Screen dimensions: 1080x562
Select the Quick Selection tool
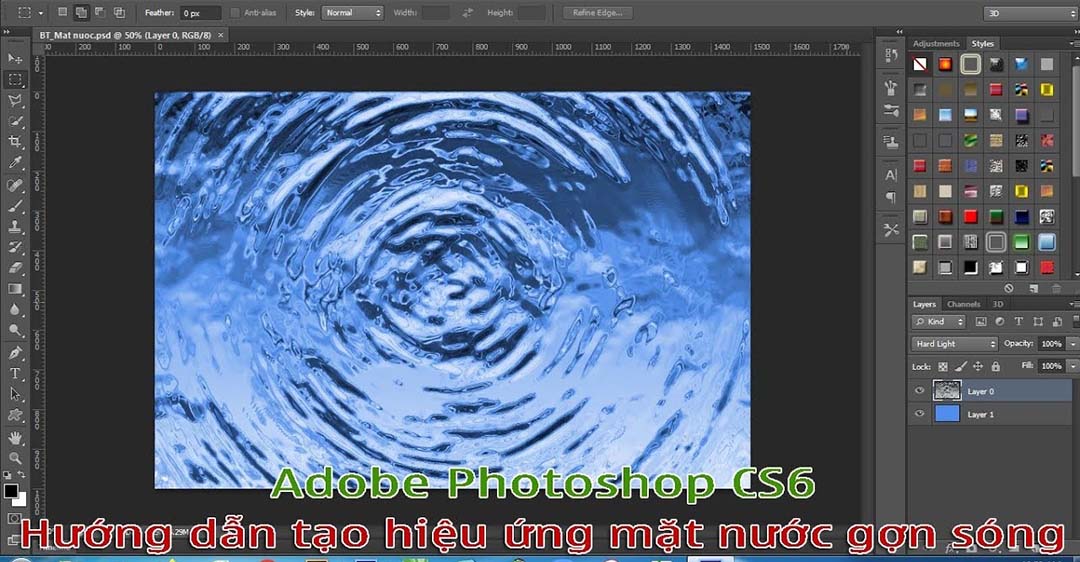tap(14, 121)
